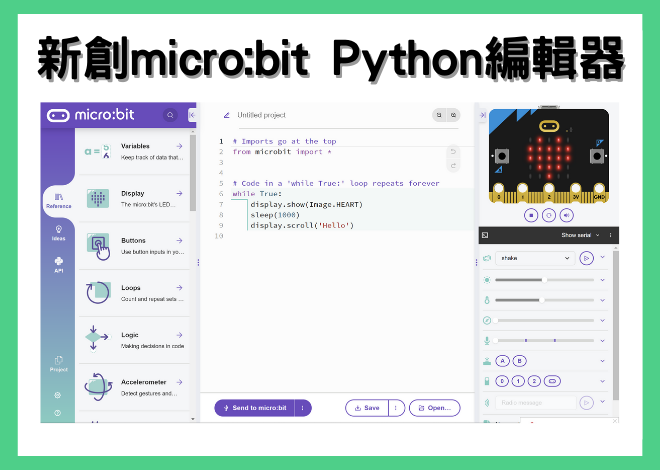The width and height of the screenshot is (660, 470).
Task: Expand the temperature row chevron
Action: pos(603,300)
